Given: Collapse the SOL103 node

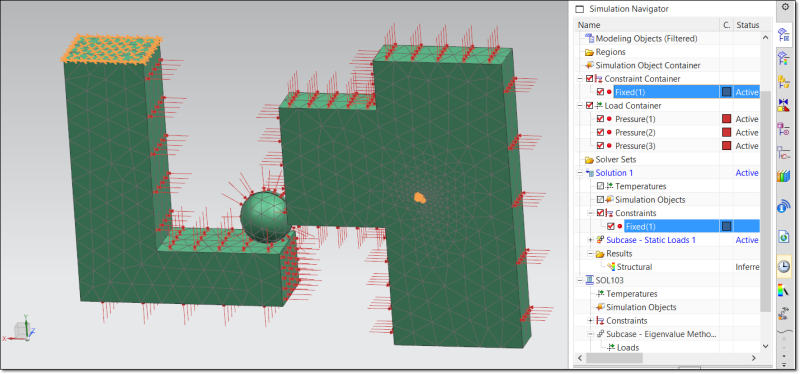Looking at the screenshot, I should pos(580,280).
